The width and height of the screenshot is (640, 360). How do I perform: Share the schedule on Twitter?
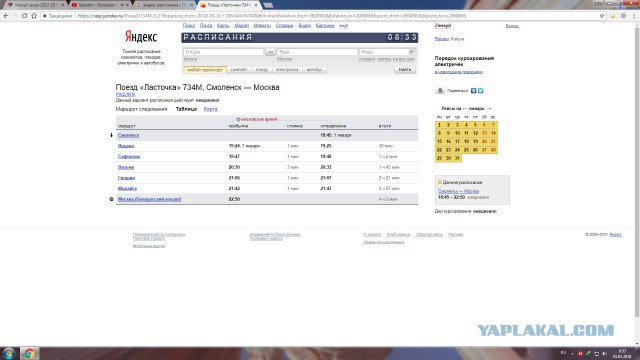pyautogui.click(x=480, y=91)
